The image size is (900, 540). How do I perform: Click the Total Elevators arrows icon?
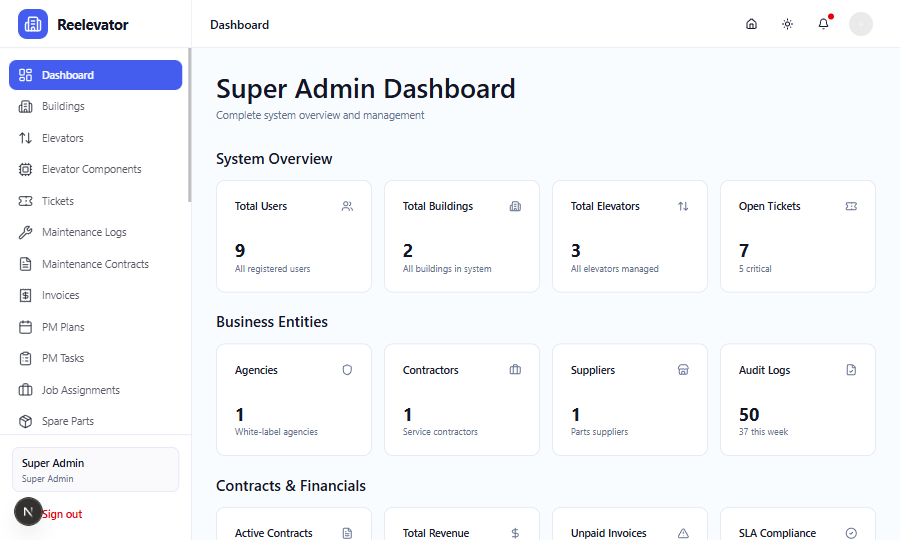click(683, 206)
